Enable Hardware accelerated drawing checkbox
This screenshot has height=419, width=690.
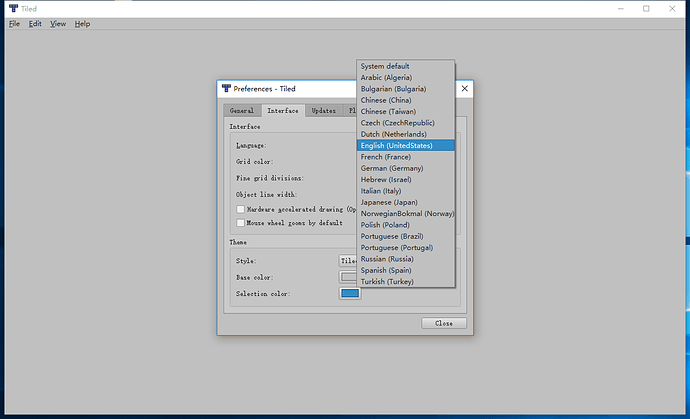click(240, 210)
